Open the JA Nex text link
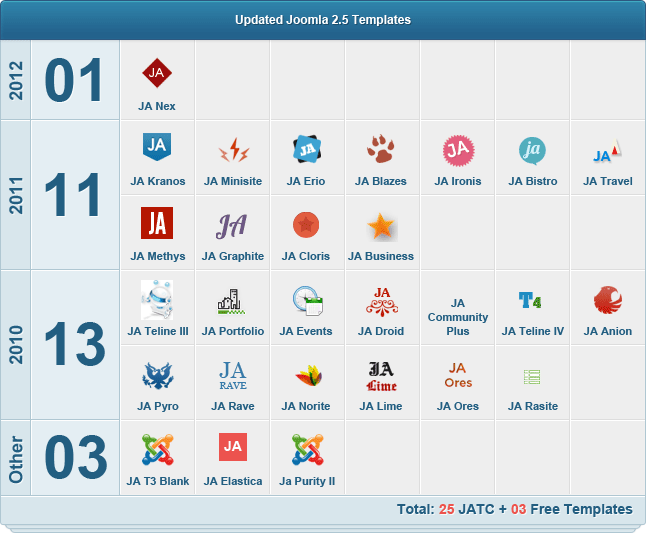This screenshot has width=646, height=533. (157, 106)
